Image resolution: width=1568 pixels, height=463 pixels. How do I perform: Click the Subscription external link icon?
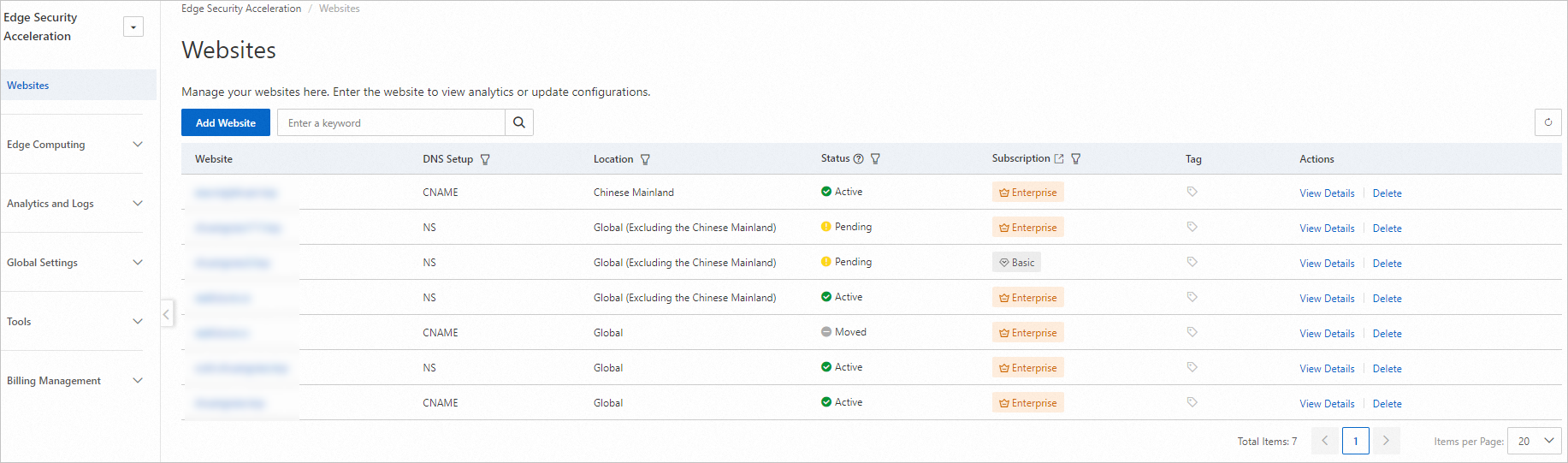coord(1059,158)
